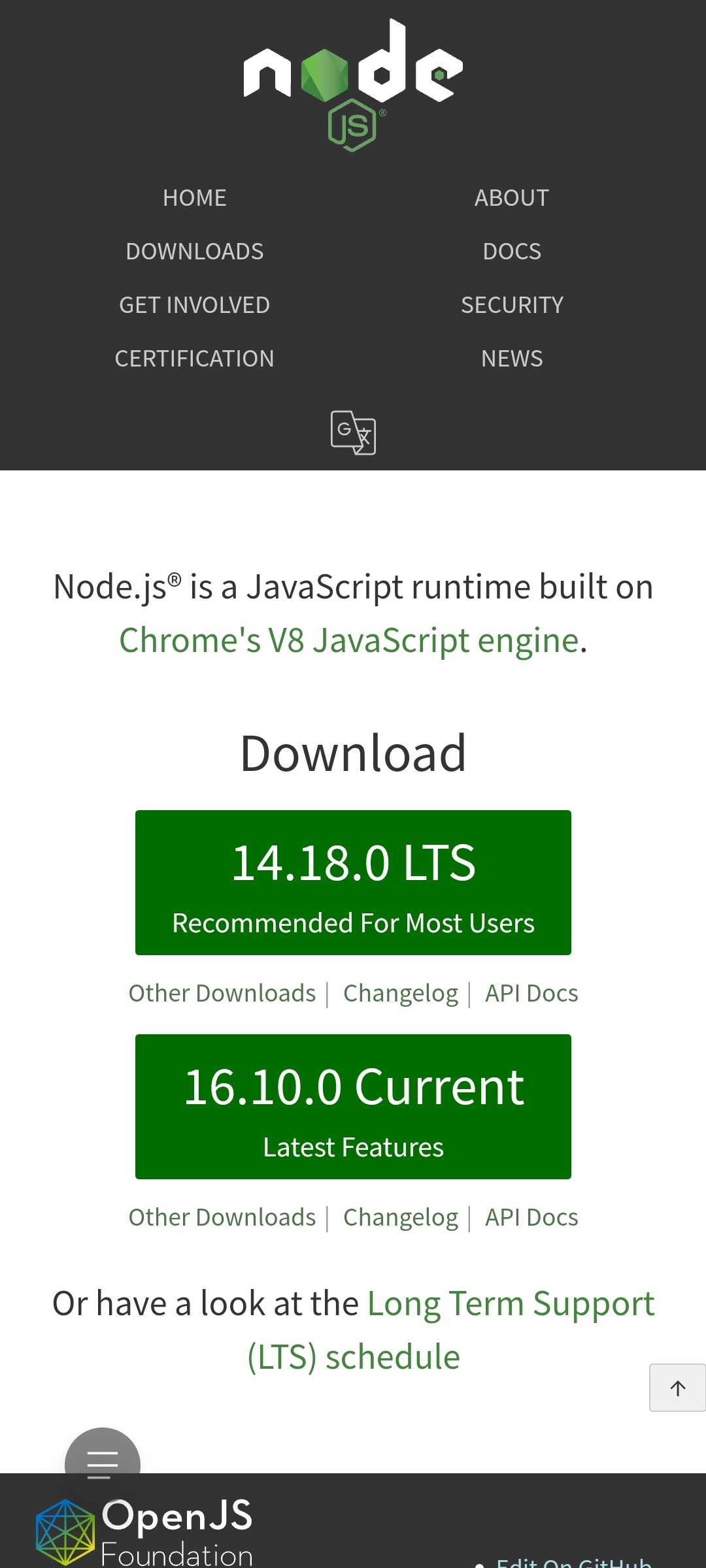Tap the scroll-to-top arrow button

[x=677, y=1388]
